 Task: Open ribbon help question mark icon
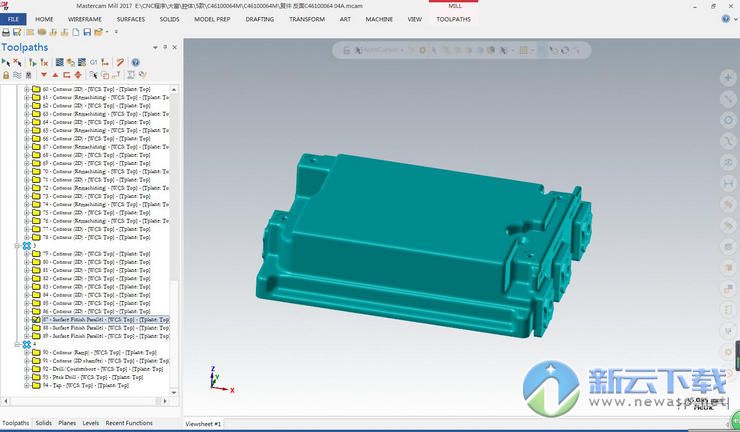pos(726,19)
